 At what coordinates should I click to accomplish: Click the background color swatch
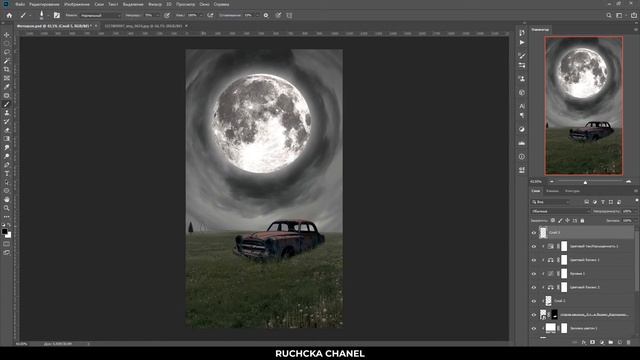pyautogui.click(x=9, y=235)
